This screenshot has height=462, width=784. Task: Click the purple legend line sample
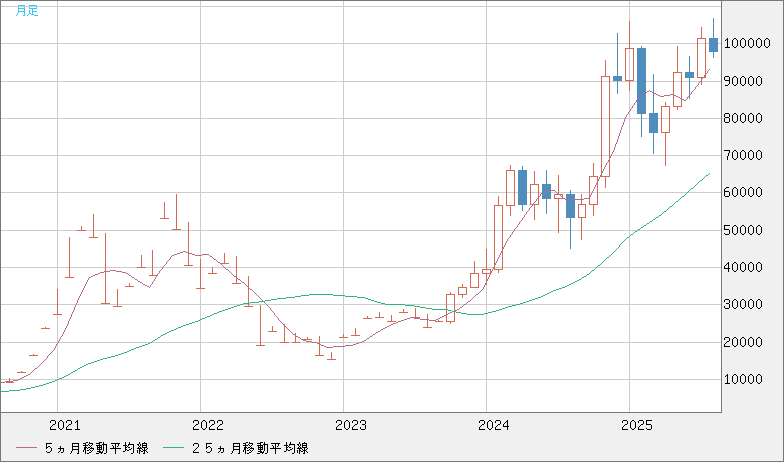tap(26, 448)
